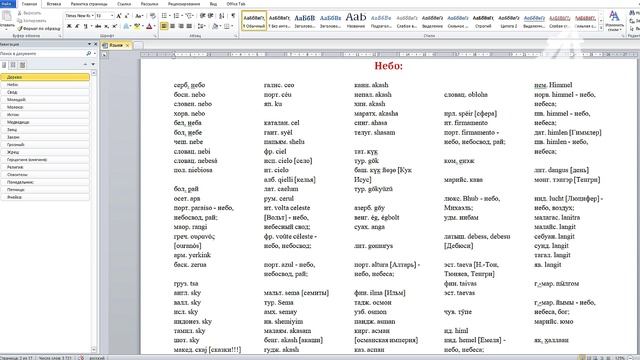Click the Cut (Вырезать) command
The height and width of the screenshot is (360, 640).
(29, 13)
